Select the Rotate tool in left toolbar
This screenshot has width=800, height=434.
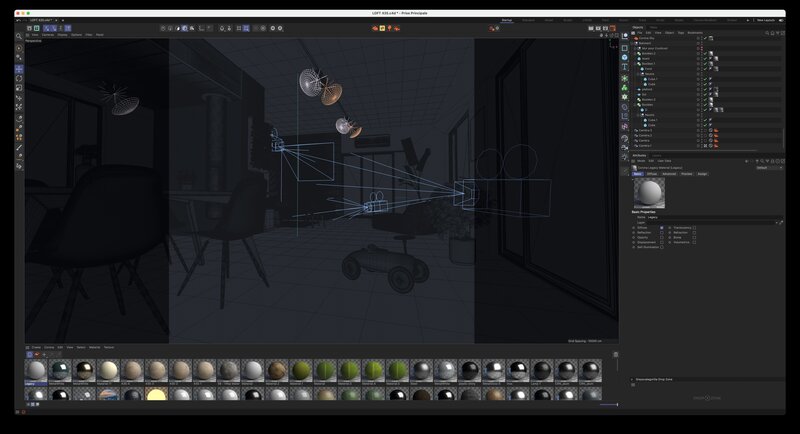click(19, 78)
